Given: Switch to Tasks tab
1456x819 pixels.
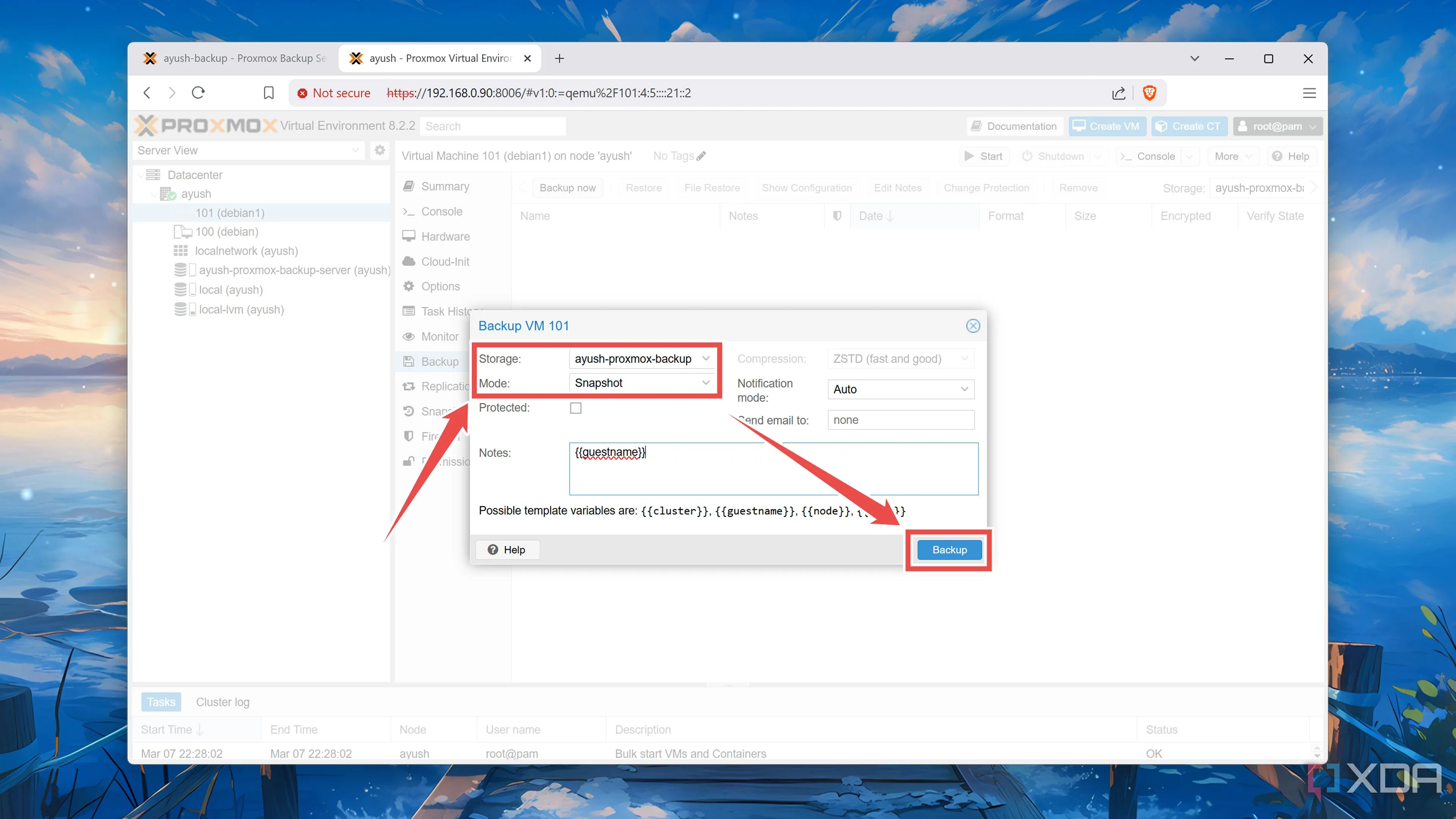Looking at the screenshot, I should (161, 702).
